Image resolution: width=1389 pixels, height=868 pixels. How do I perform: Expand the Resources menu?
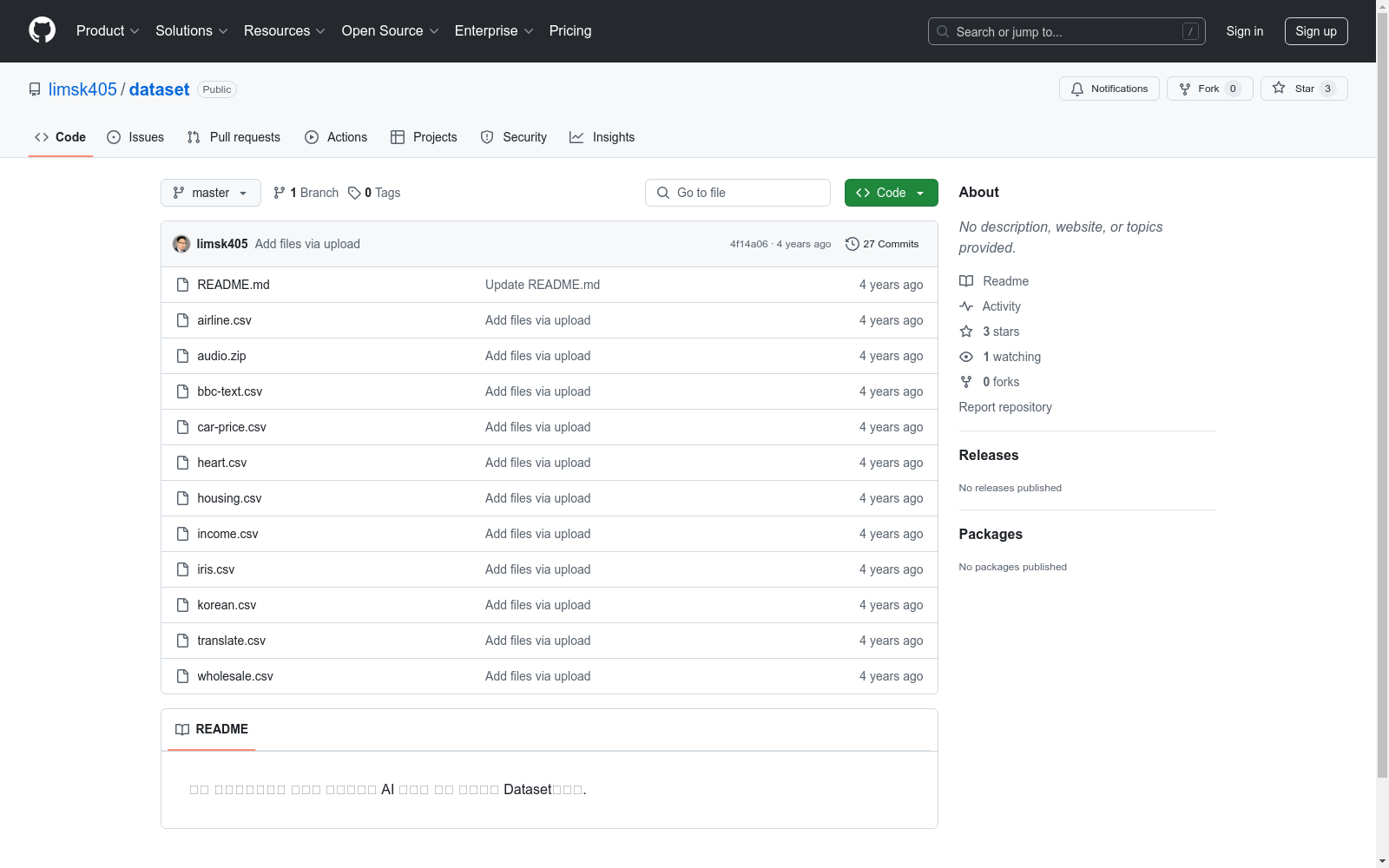[285, 30]
